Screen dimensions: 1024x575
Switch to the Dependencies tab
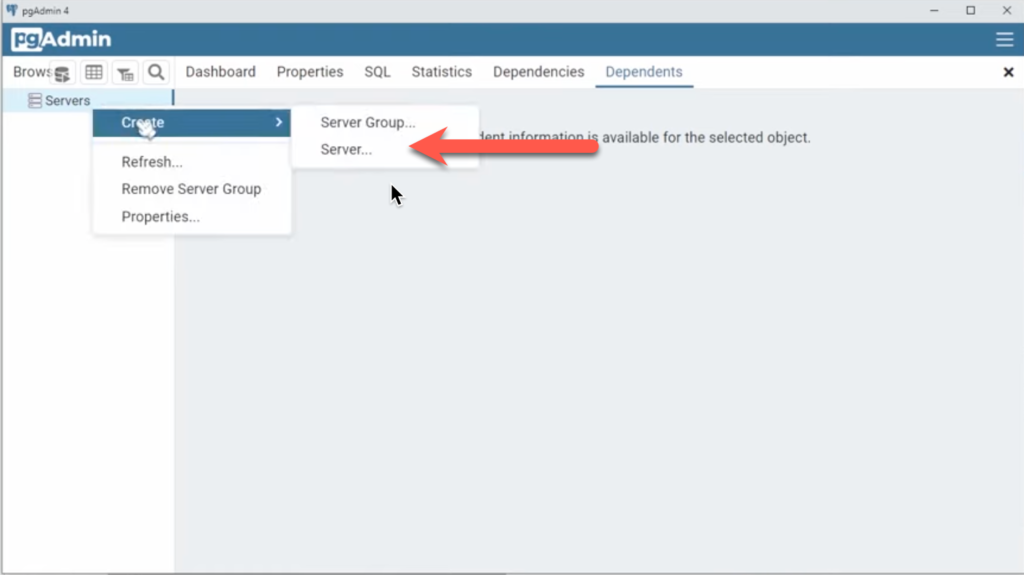[x=539, y=72]
